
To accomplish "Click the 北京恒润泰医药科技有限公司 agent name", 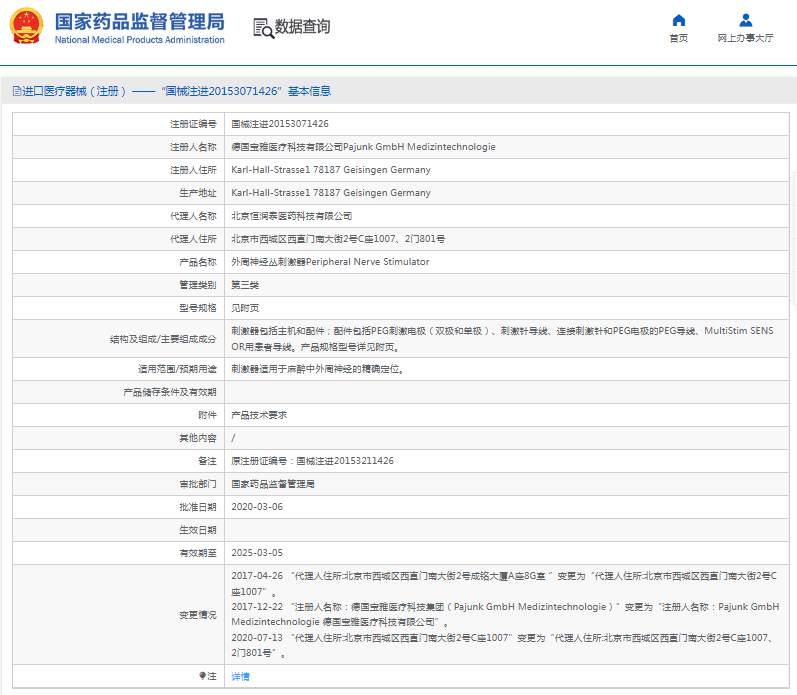I will pyautogui.click(x=292, y=216).
